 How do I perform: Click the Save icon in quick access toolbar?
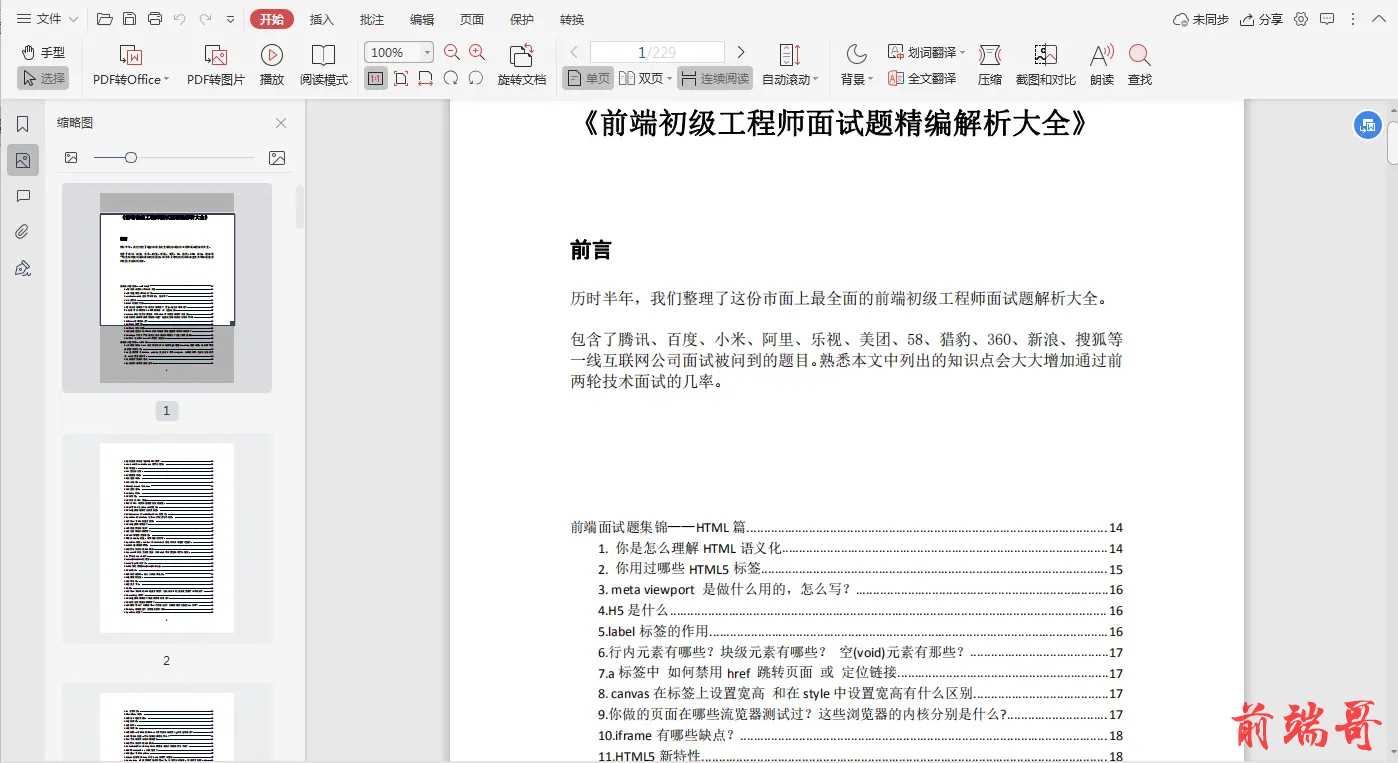click(x=129, y=19)
